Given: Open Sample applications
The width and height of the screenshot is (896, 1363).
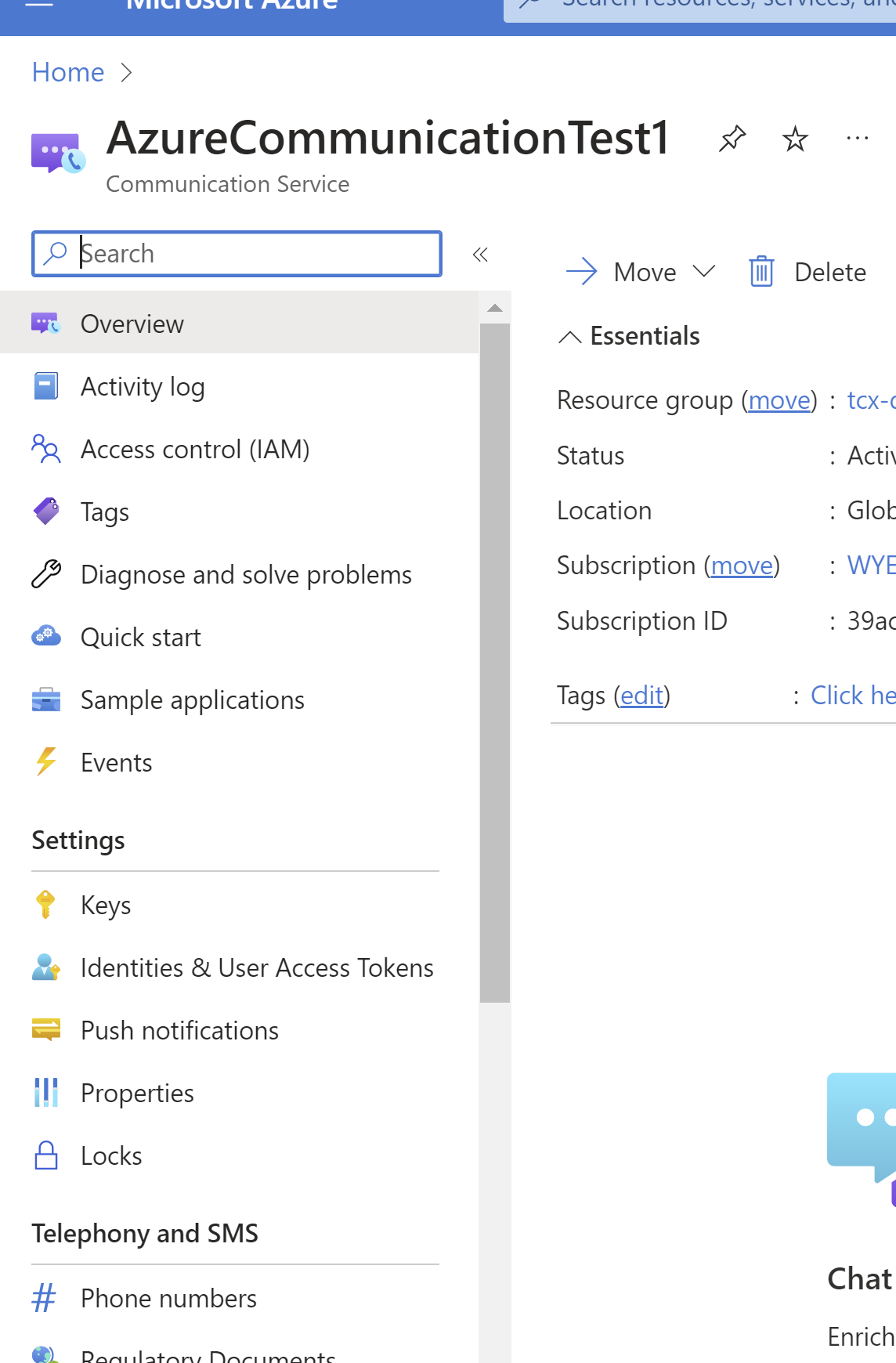Looking at the screenshot, I should 239,700.
